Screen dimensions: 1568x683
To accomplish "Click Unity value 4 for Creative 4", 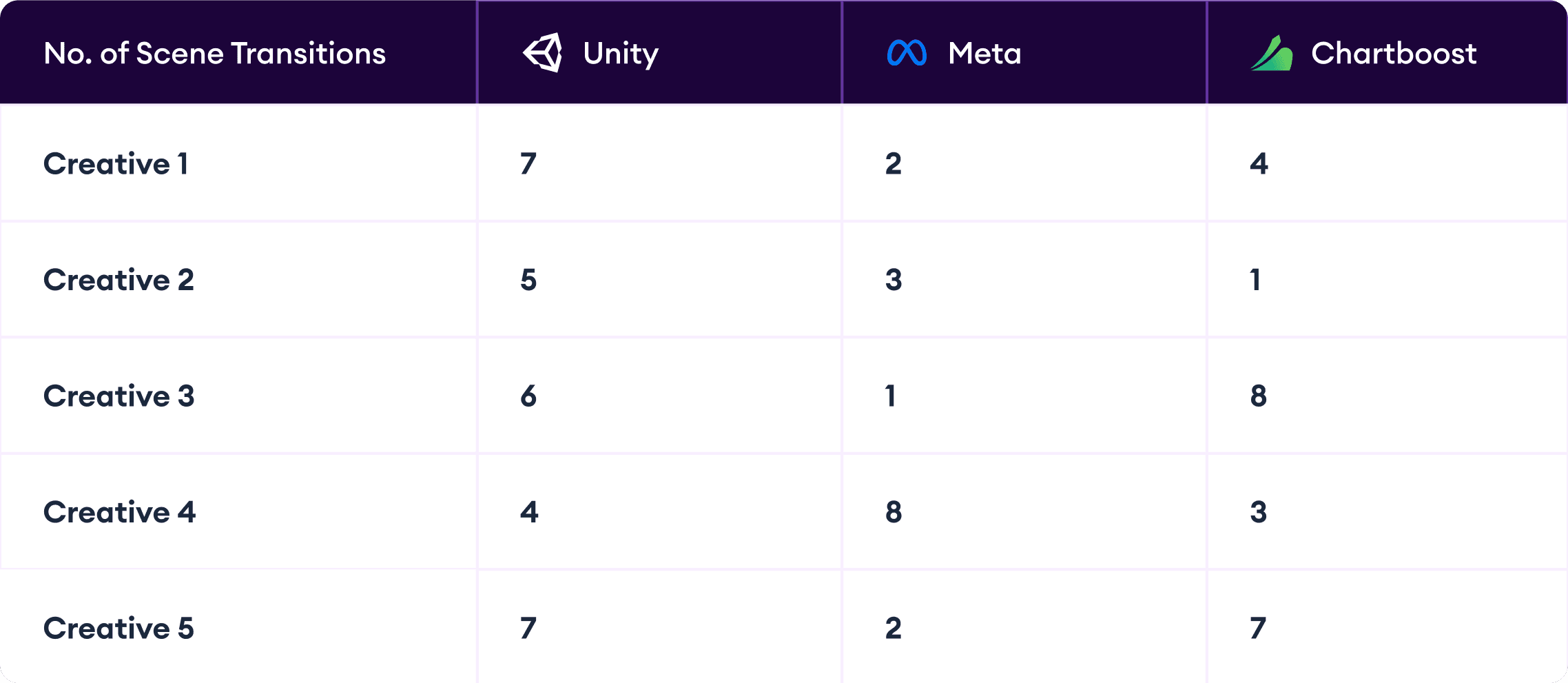I will (529, 512).
